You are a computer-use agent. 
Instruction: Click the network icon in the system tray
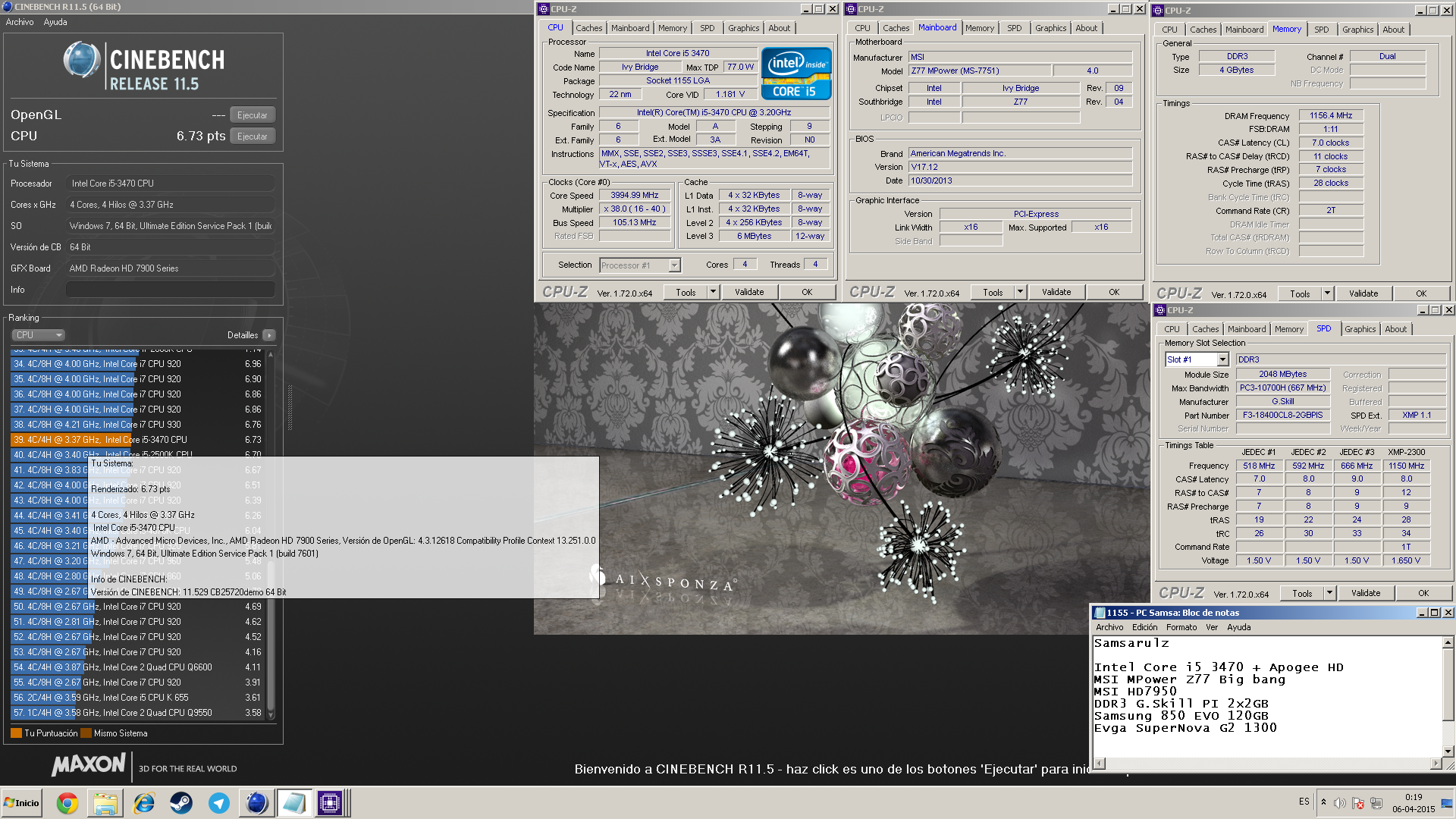[1376, 803]
